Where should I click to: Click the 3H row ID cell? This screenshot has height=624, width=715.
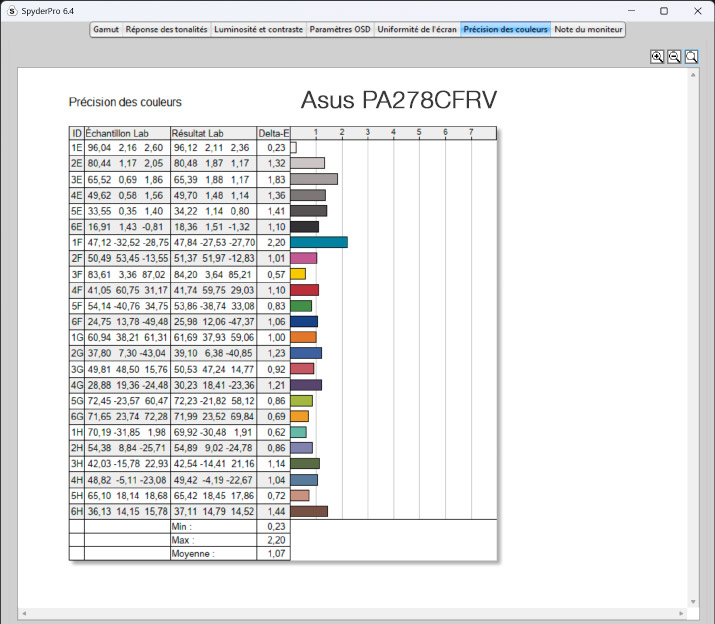[x=77, y=464]
